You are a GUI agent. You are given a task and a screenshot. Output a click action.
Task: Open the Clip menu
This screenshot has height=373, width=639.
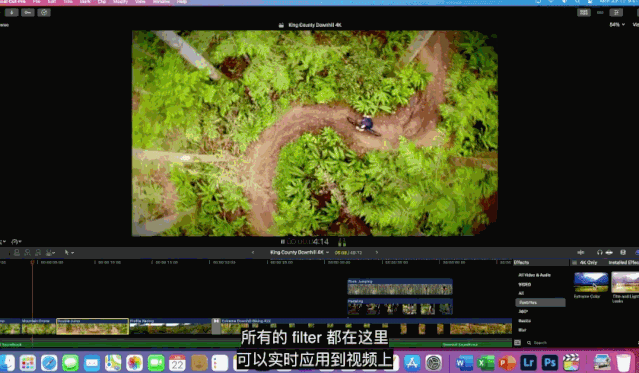click(101, 2)
